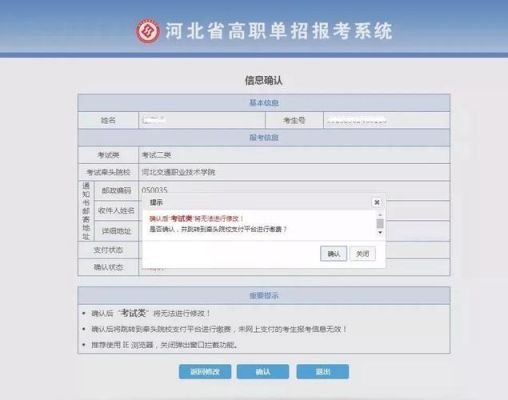
Task: Click the dialog scrollbar thumb
Action: [380, 224]
